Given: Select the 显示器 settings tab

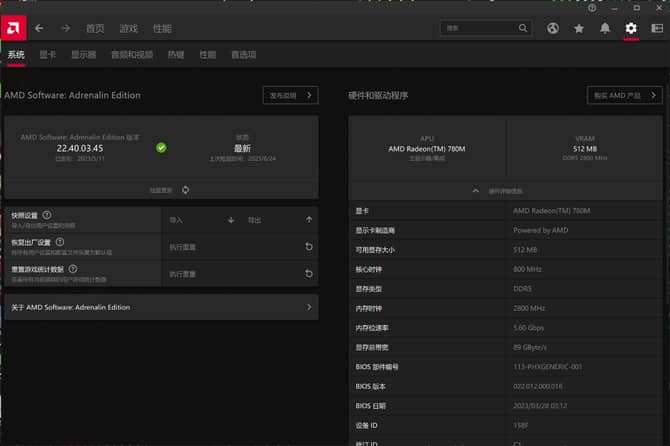Looking at the screenshot, I should click(x=83, y=55).
